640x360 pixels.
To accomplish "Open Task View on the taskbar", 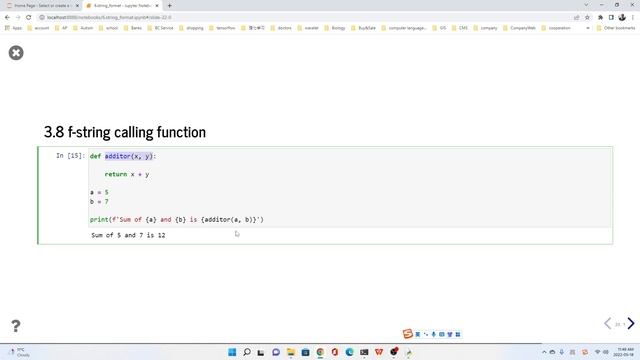I will pyautogui.click(x=261, y=352).
